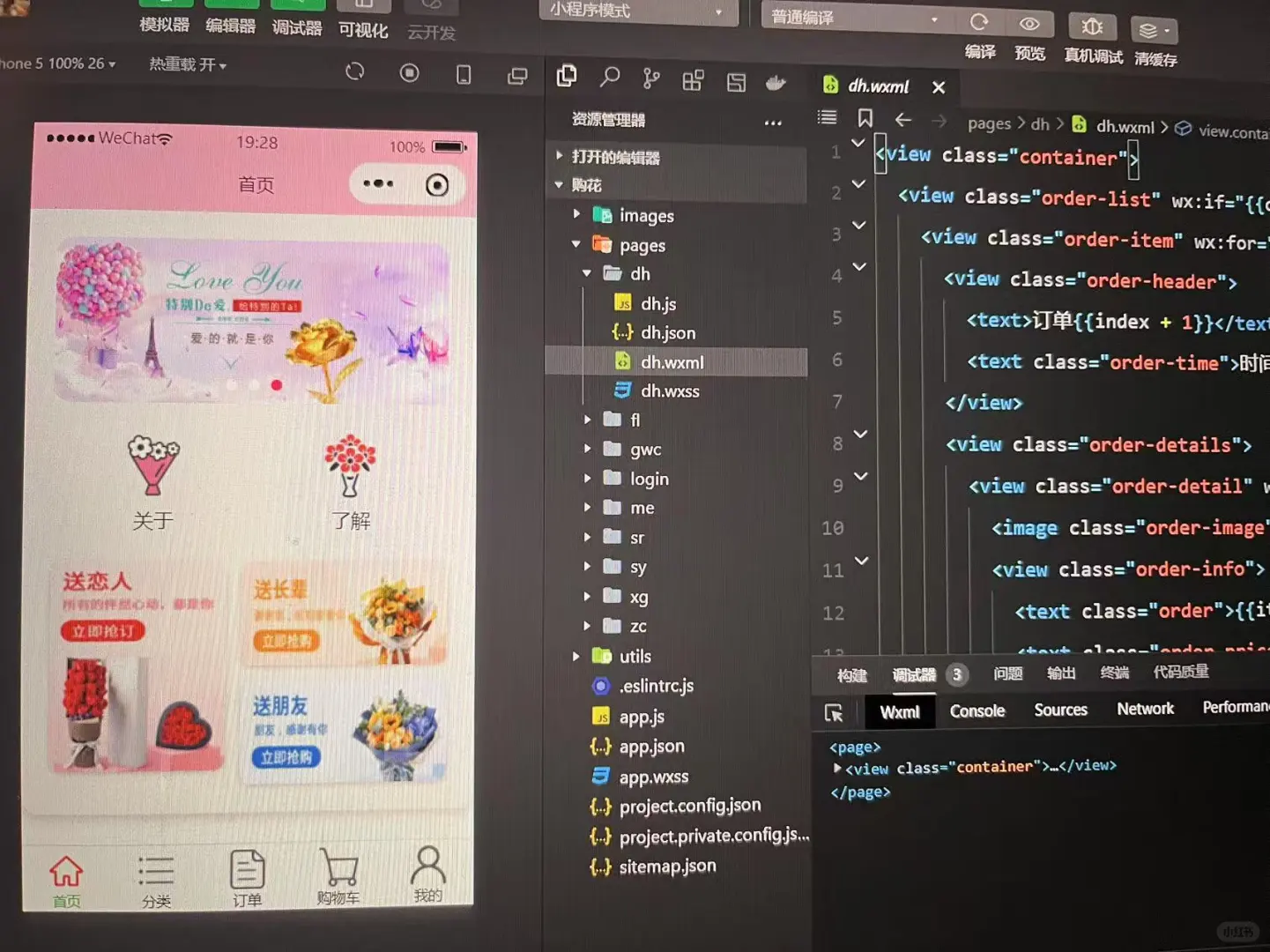Open the 问题 problems tab

[x=1008, y=674]
